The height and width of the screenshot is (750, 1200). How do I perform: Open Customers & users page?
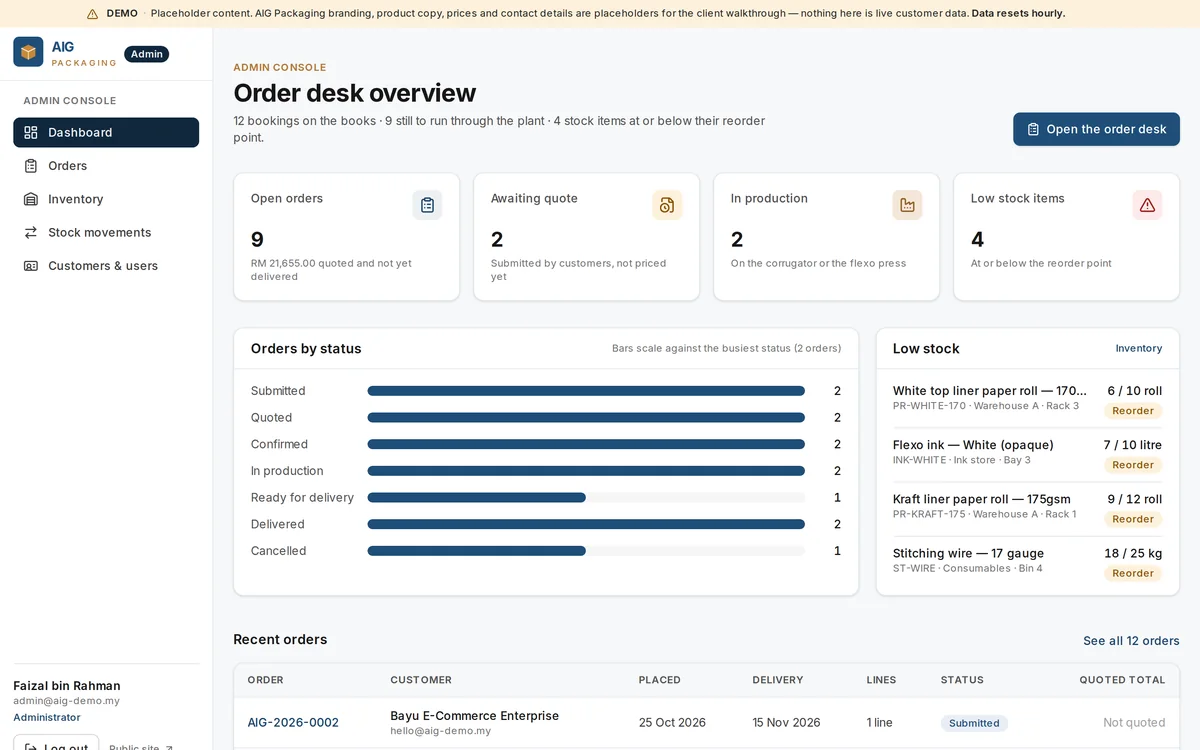click(106, 266)
